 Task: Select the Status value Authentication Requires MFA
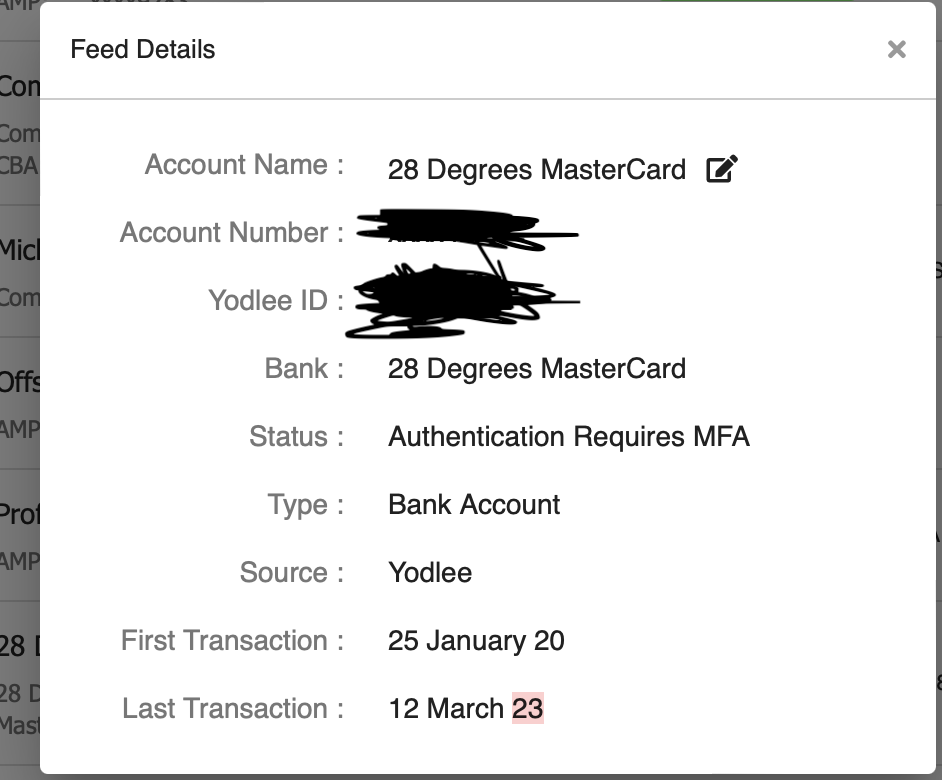(x=570, y=436)
